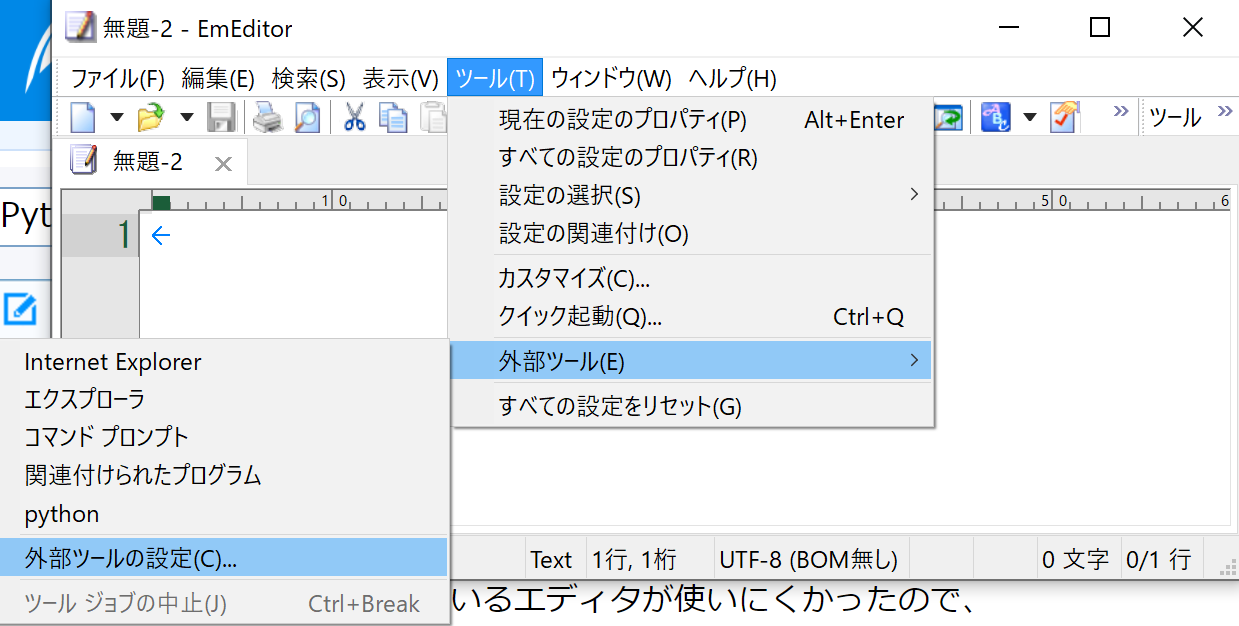
Task: Click the Open folder icon
Action: pyautogui.click(x=151, y=118)
